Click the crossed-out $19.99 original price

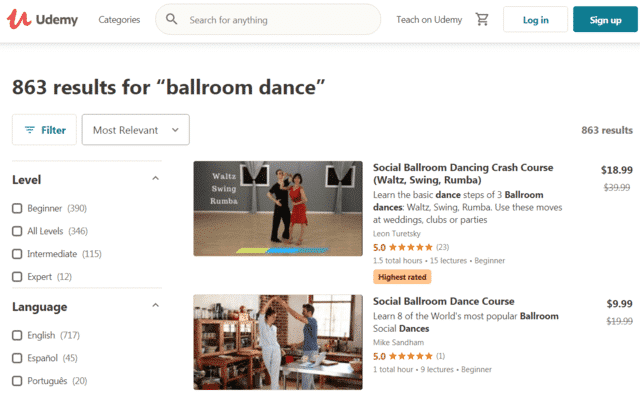pyautogui.click(x=619, y=321)
